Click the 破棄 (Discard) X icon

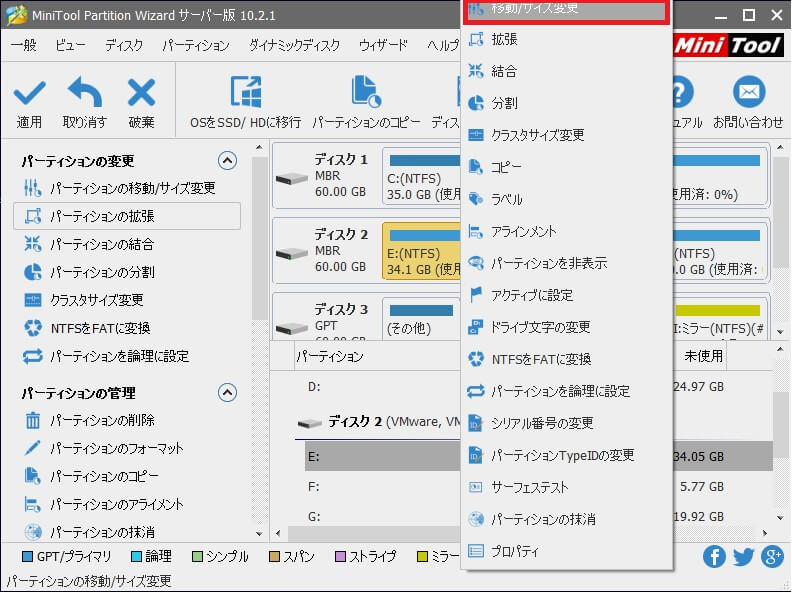[x=141, y=94]
